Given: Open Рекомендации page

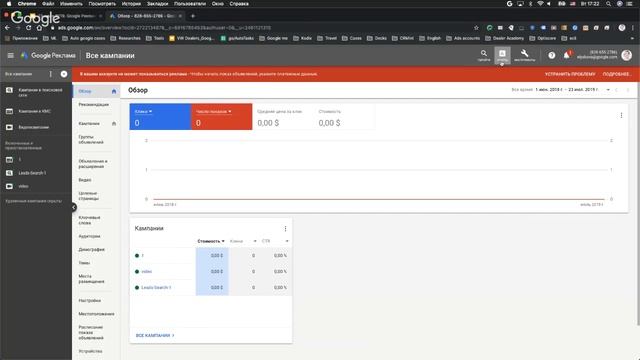Looking at the screenshot, I should pyautogui.click(x=93, y=104).
